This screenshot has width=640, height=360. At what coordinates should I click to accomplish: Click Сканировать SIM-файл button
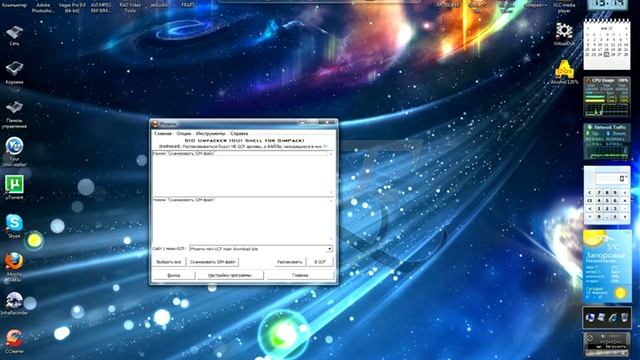click(x=213, y=262)
